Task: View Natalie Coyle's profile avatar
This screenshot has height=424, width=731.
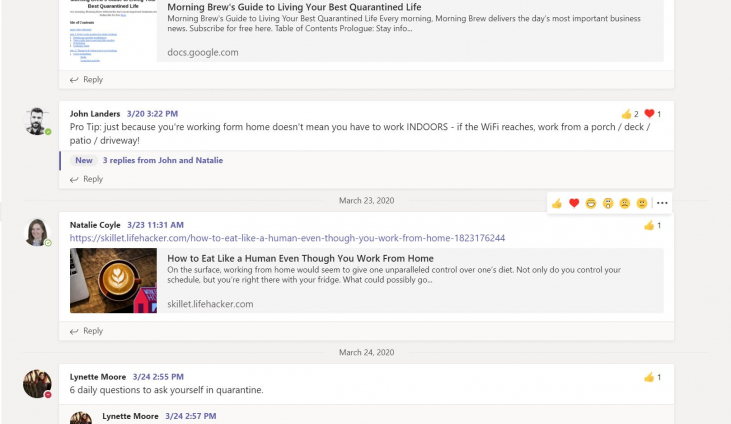Action: 37,232
